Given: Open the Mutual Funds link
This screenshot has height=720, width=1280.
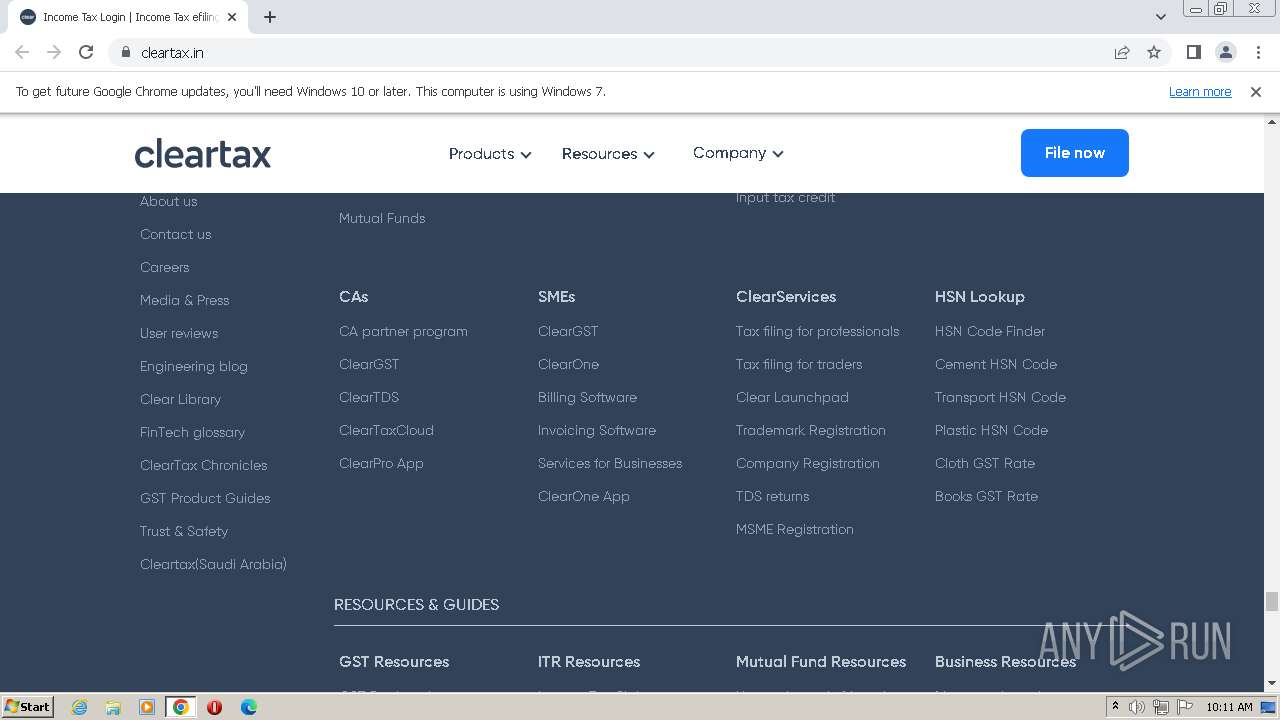Looking at the screenshot, I should point(382,218).
